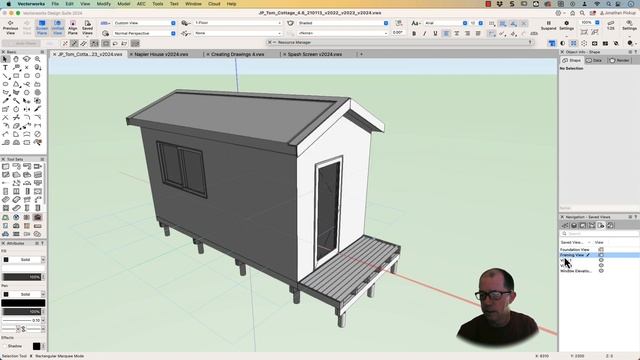The image size is (640, 360).
Task: Set text alignment to left
Action: point(446,33)
